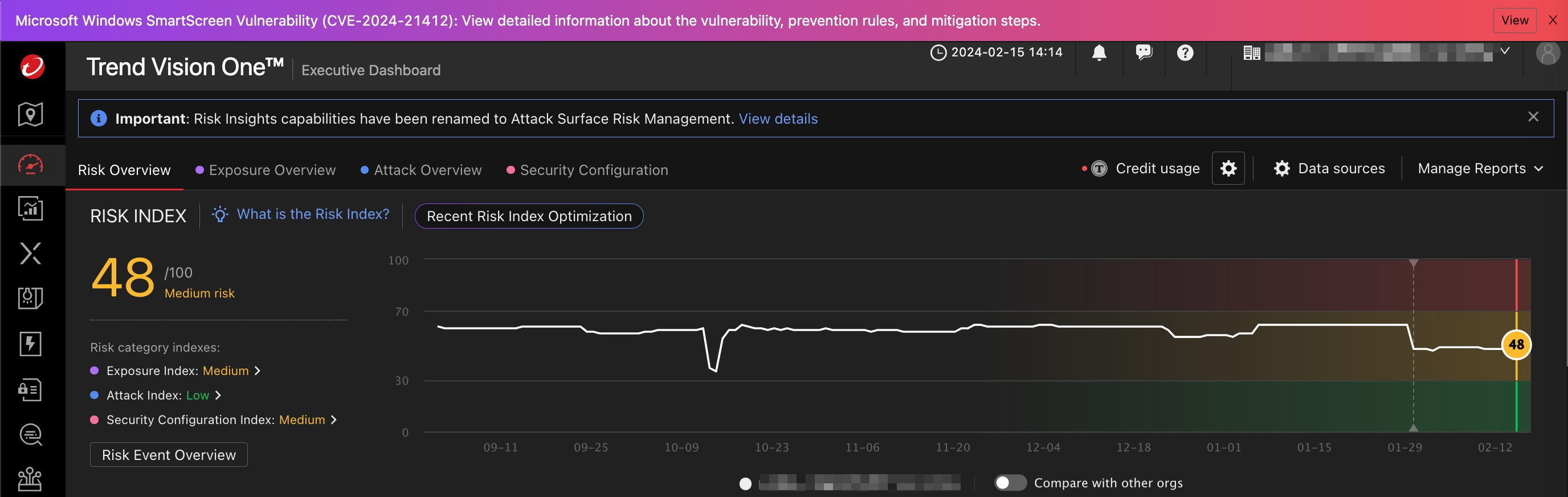This screenshot has height=497, width=1568.
Task: Click the credit usage settings gear button
Action: click(1228, 169)
